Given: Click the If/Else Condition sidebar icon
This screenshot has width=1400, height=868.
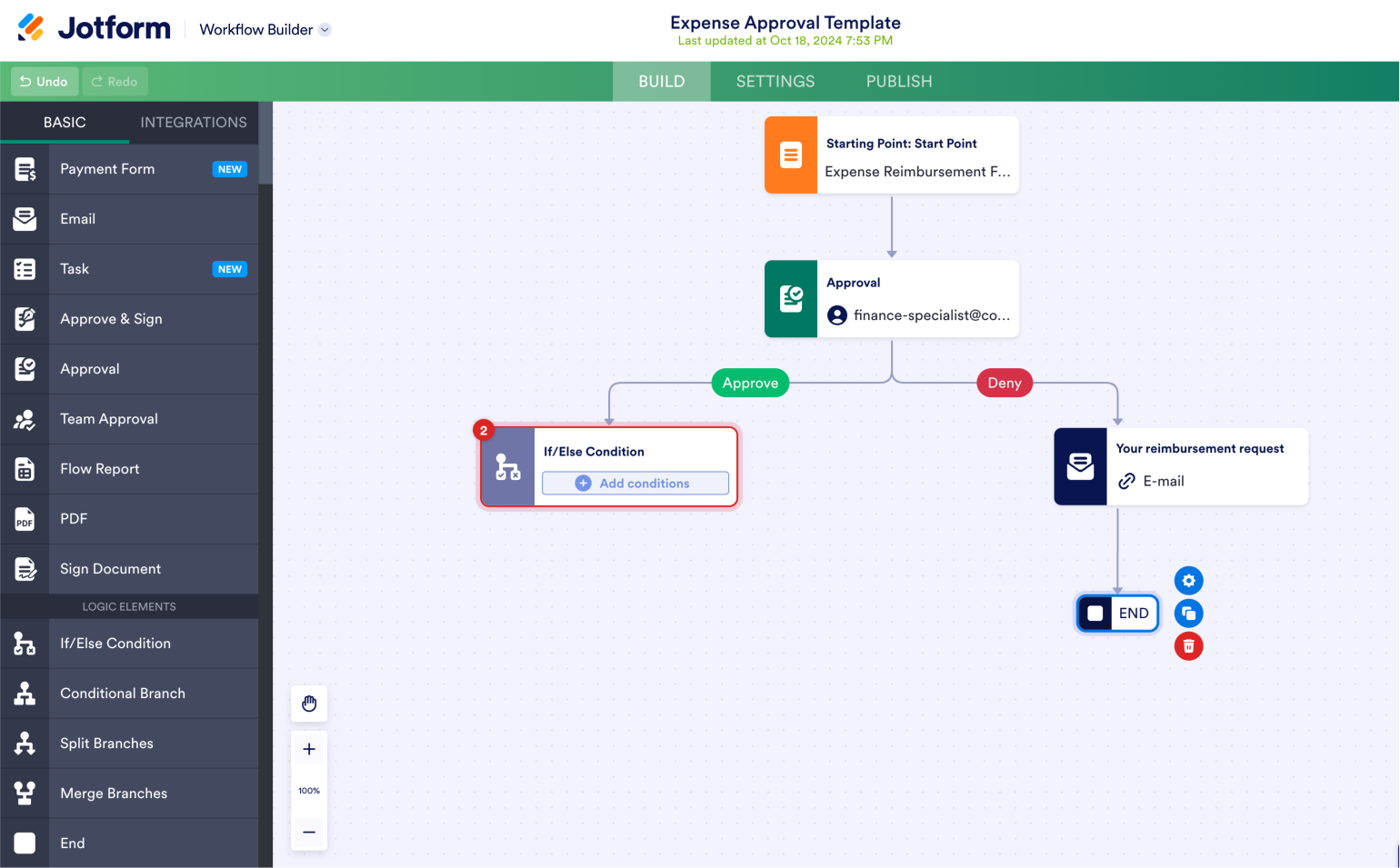Looking at the screenshot, I should pyautogui.click(x=25, y=644).
